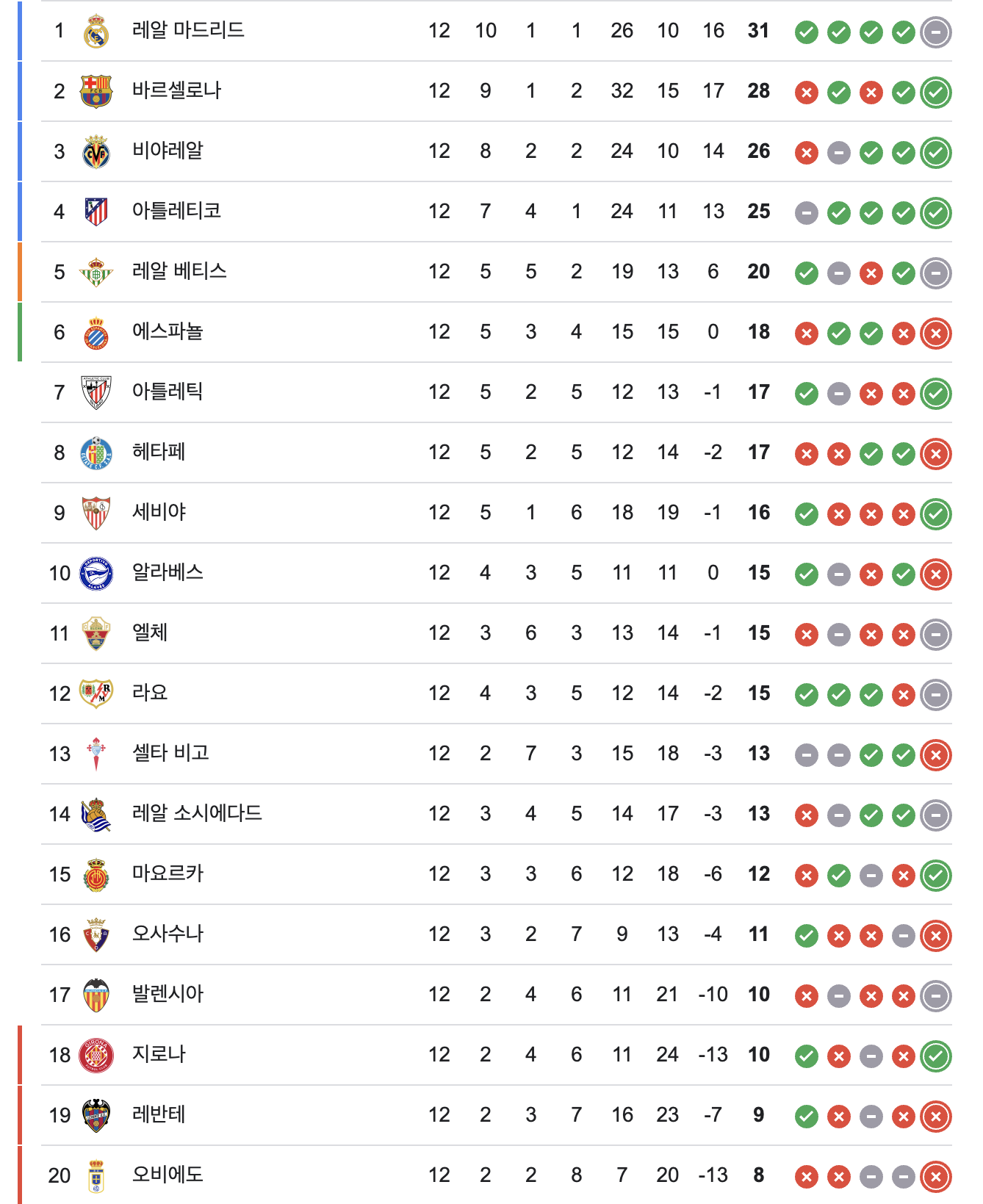Click the Villarreal yellow crest icon

point(96,152)
